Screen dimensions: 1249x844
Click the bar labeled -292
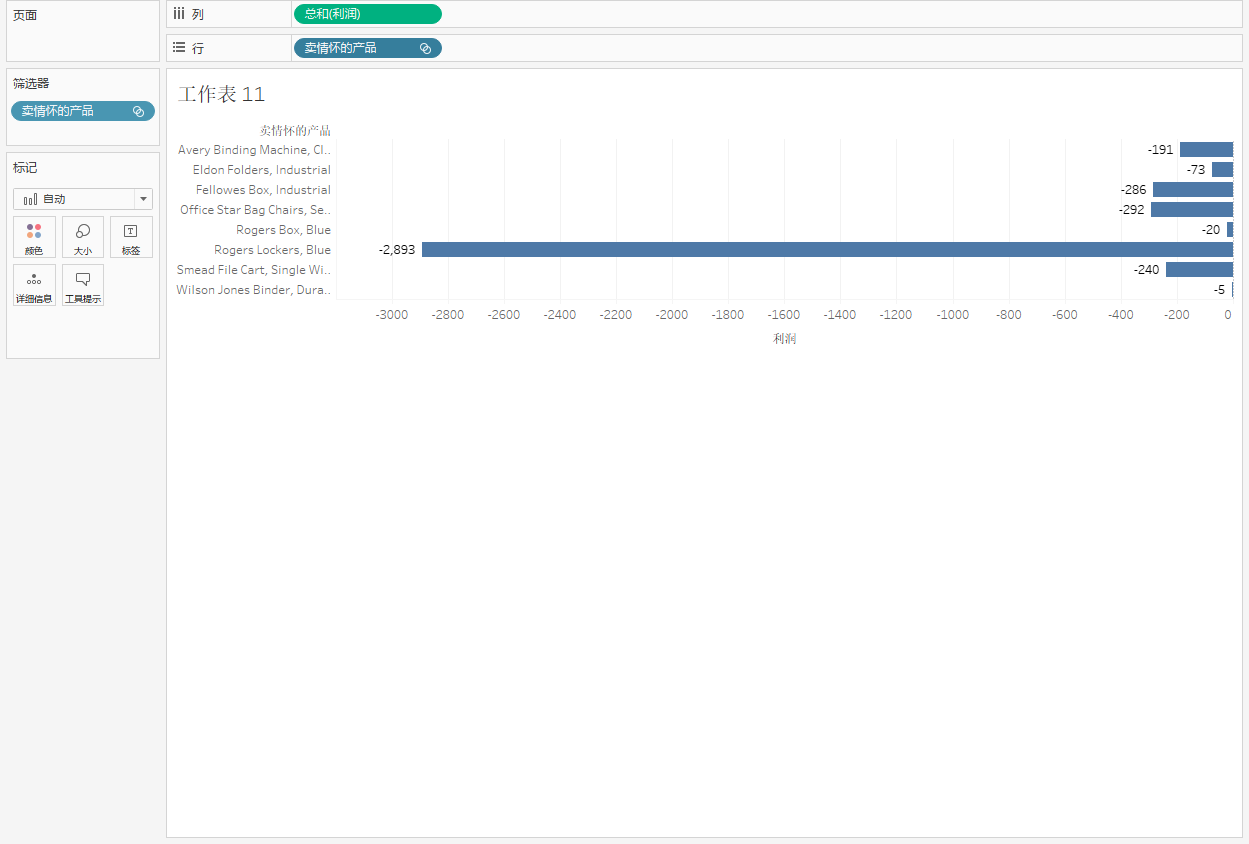click(1192, 210)
